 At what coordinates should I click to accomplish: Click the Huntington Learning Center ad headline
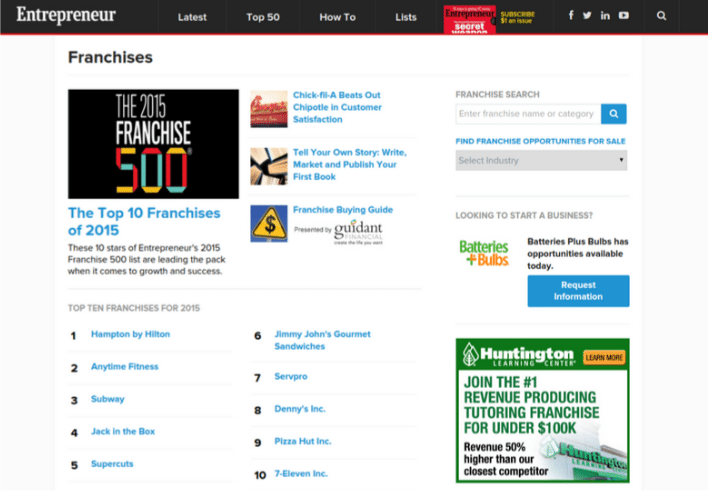(531, 405)
